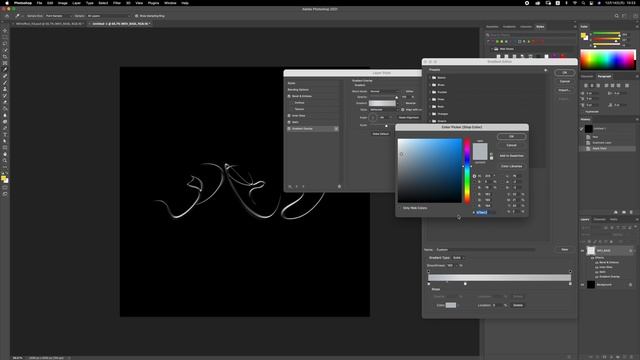
Task: Select the Zoom tool
Action: pos(5,161)
